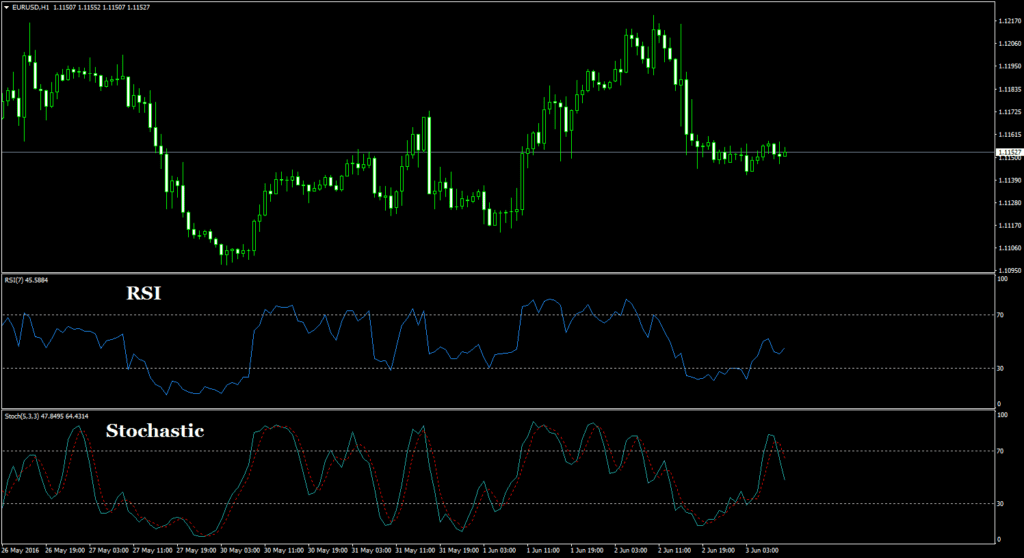Screen dimensions: 1024x558
Task: Click price axis label 1.10950
Action: (1010, 270)
